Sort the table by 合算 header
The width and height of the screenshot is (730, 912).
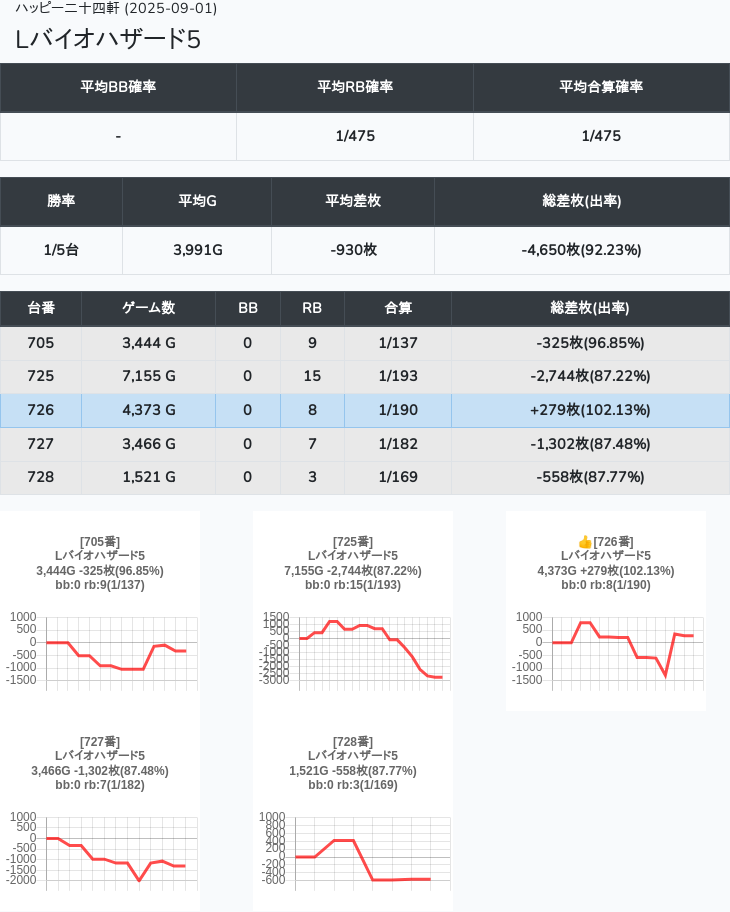(x=398, y=309)
